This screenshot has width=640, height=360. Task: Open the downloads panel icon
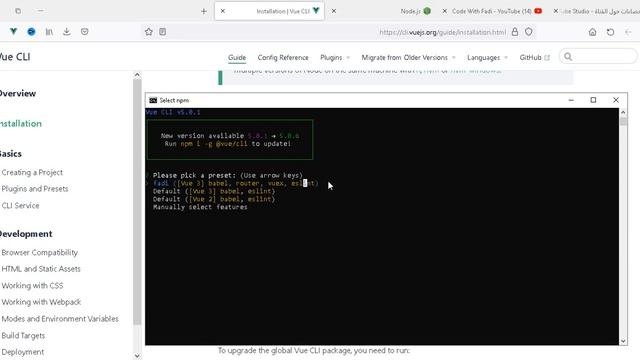tap(67, 31)
